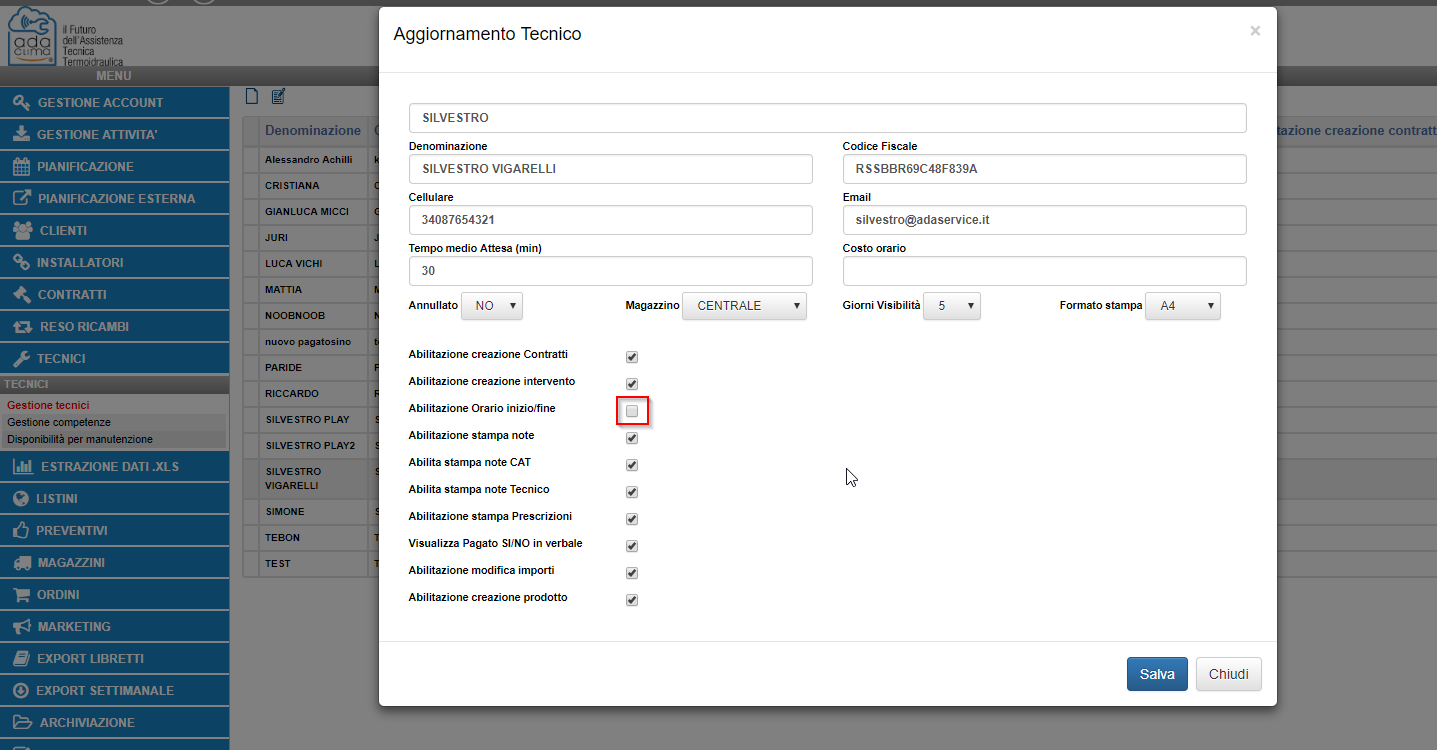This screenshot has height=750, width=1437.
Task: Click the globe icon beside LISTINI
Action: 21,499
